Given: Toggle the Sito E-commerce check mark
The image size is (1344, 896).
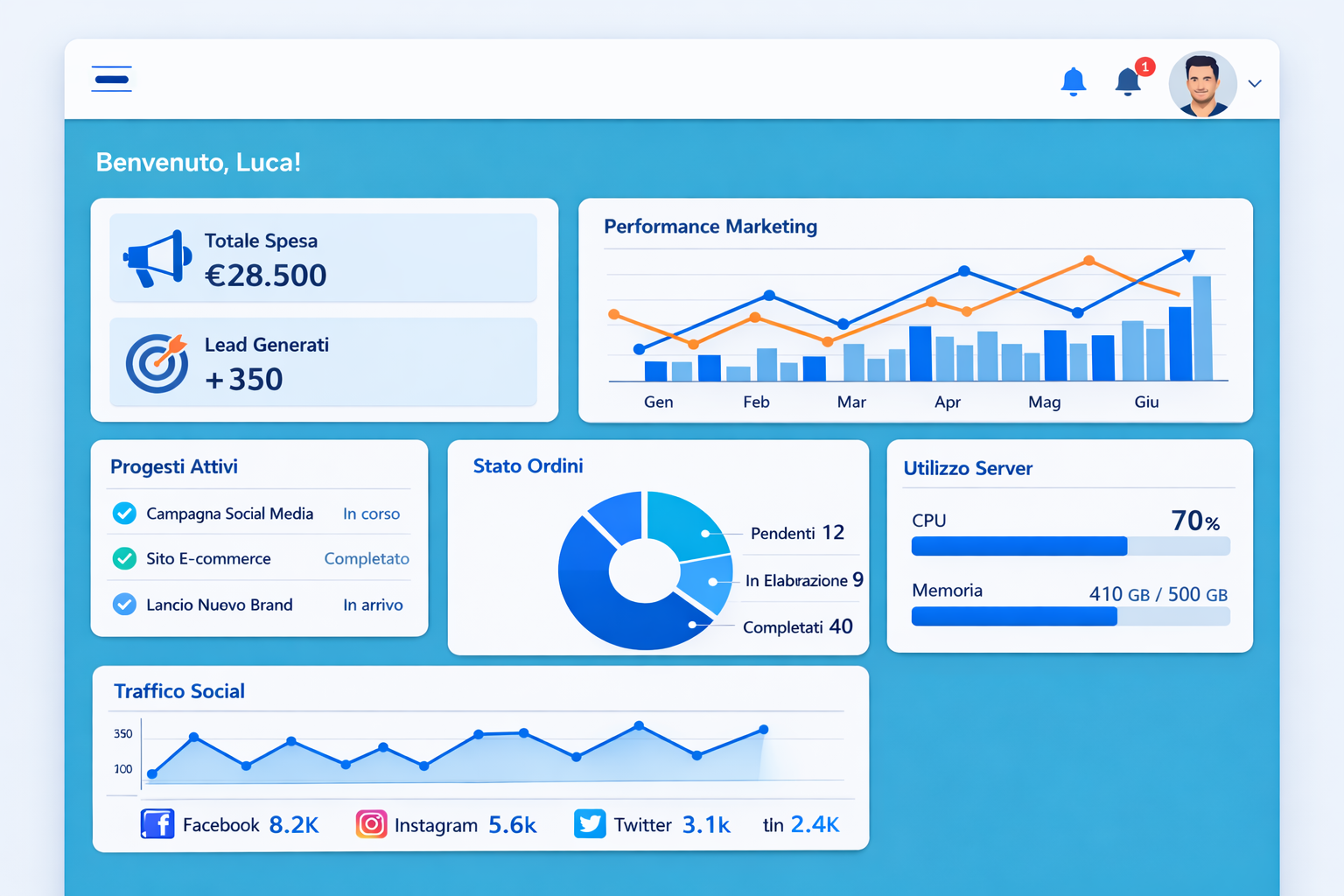Looking at the screenshot, I should (x=124, y=558).
